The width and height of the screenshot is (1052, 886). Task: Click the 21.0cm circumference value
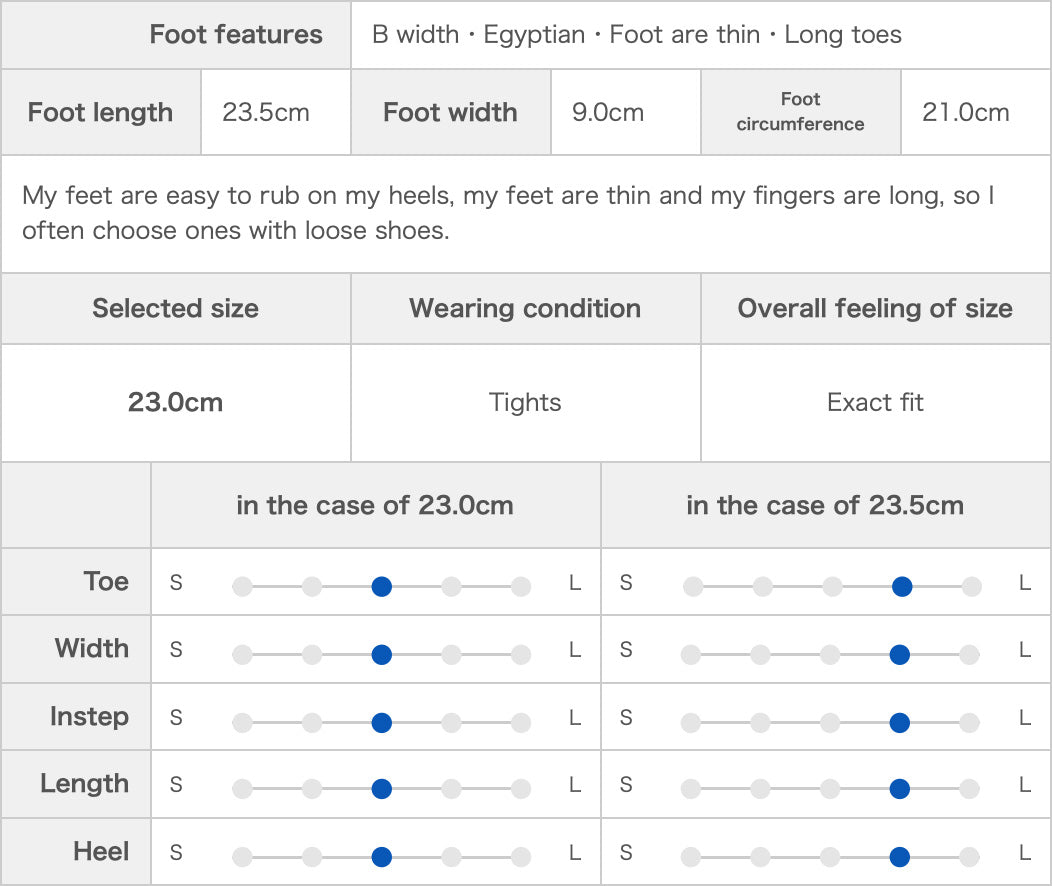(966, 112)
